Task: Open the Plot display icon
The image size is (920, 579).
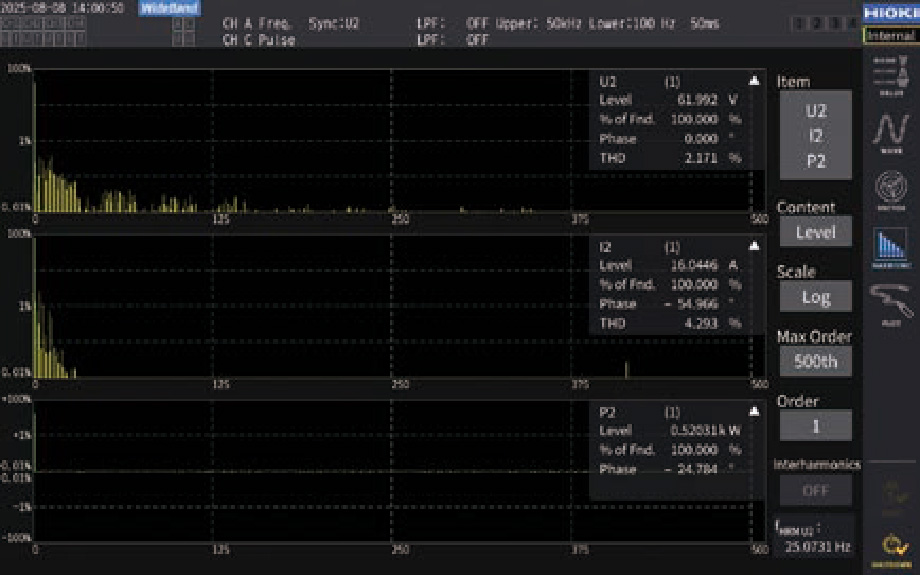Action: (x=887, y=303)
